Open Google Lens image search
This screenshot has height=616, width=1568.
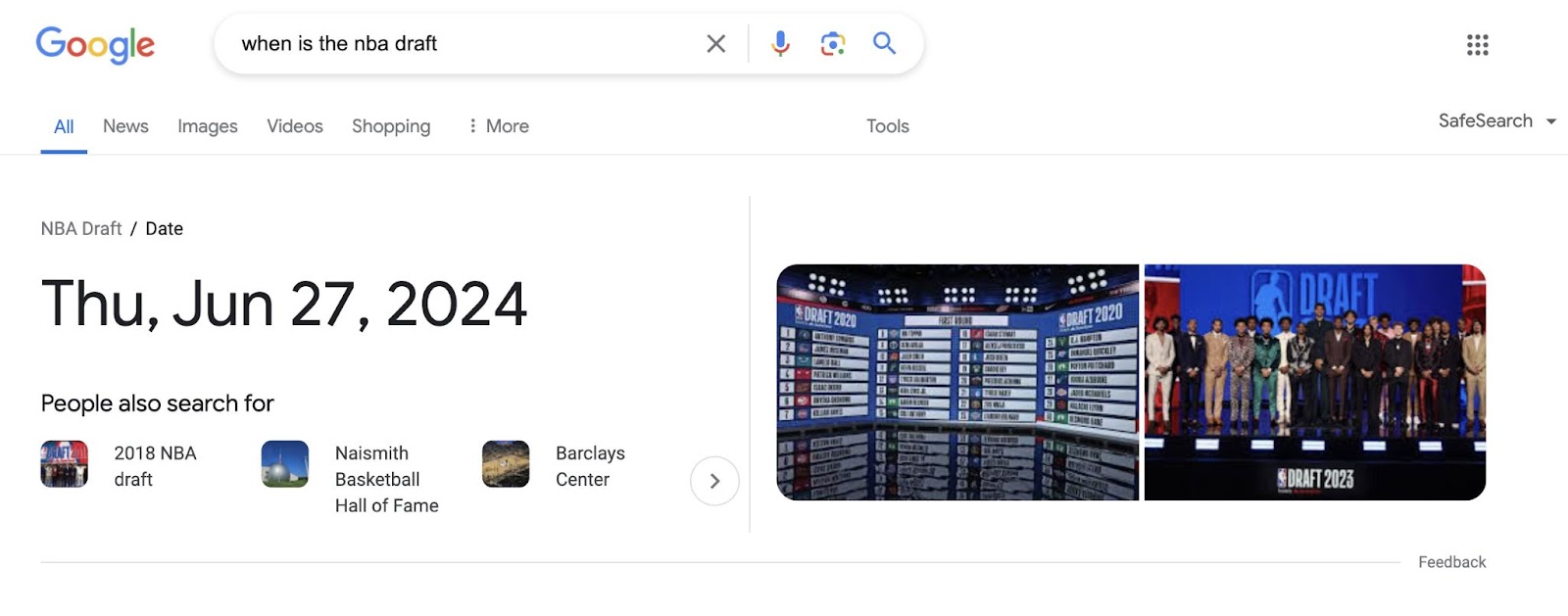click(x=832, y=44)
